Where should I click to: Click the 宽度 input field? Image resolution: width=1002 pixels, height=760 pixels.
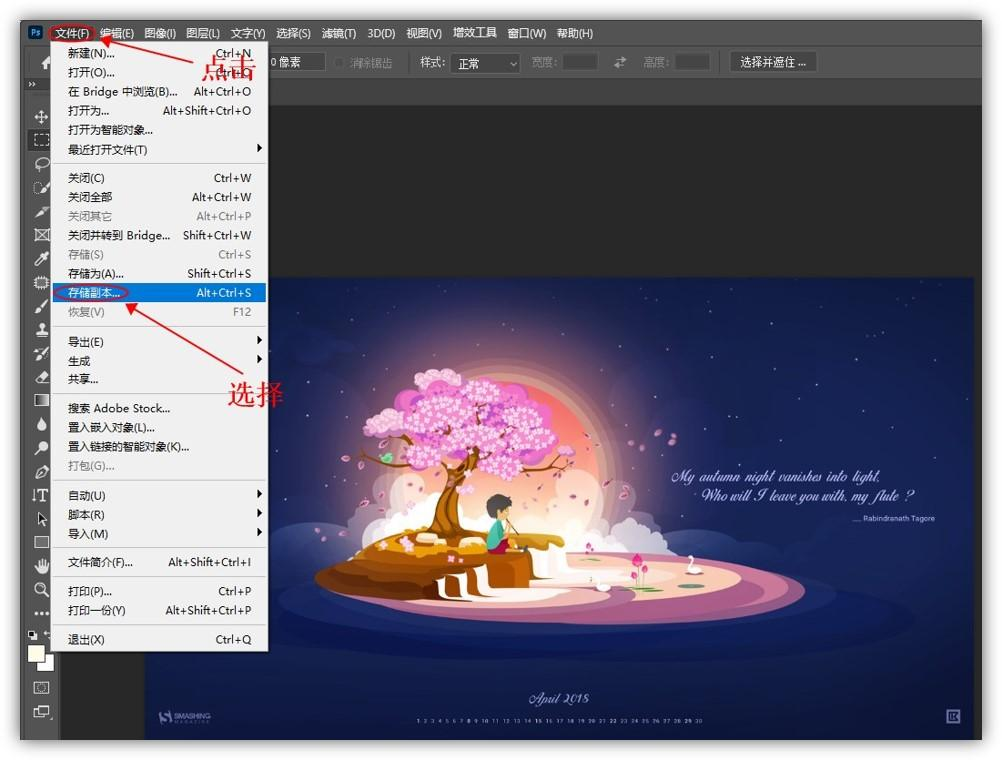click(x=580, y=62)
